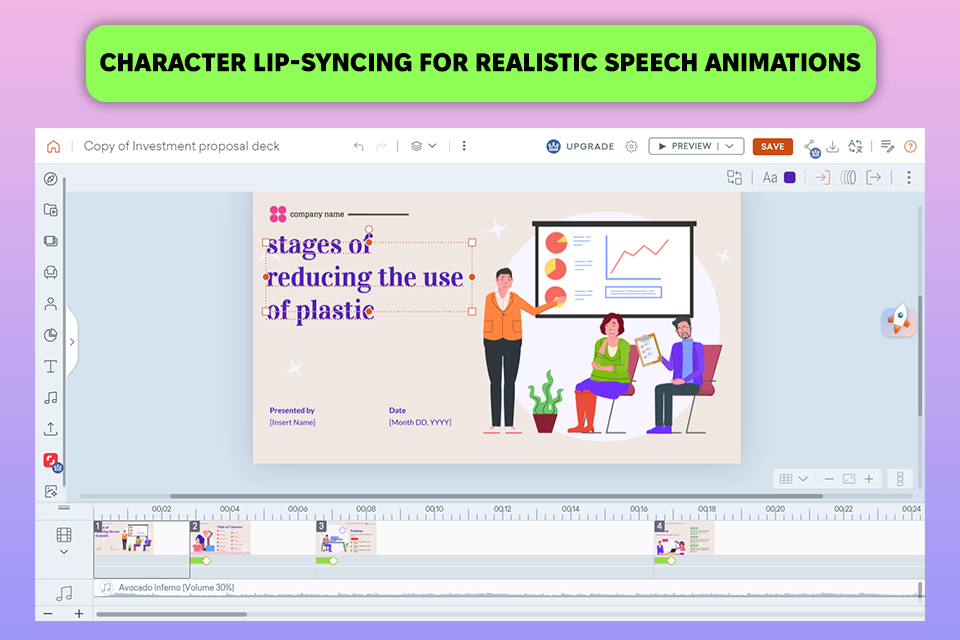
Task: Open the canvas options vertical icon
Action: tap(900, 479)
